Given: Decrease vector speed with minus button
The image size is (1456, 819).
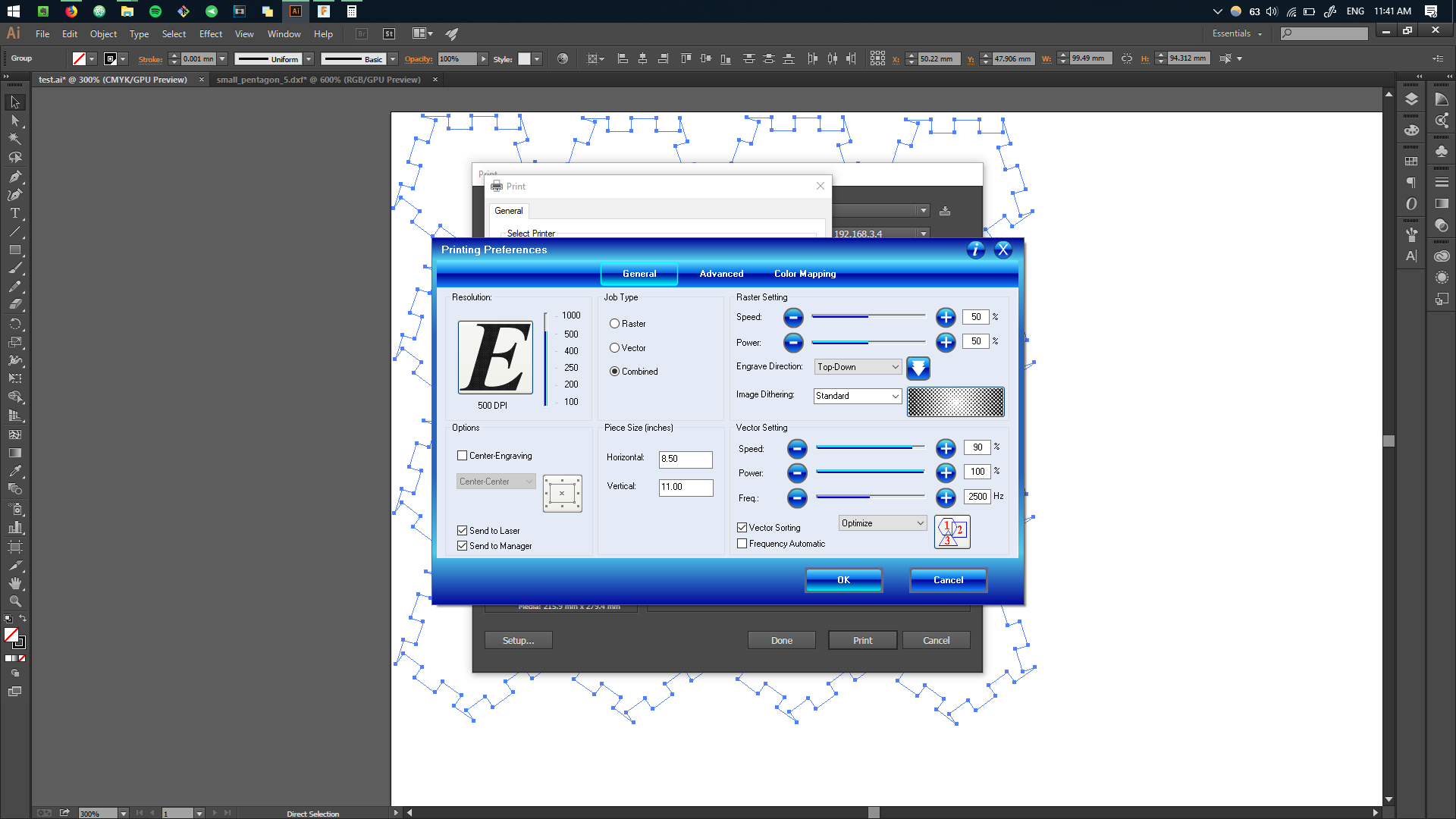Looking at the screenshot, I should click(x=797, y=449).
